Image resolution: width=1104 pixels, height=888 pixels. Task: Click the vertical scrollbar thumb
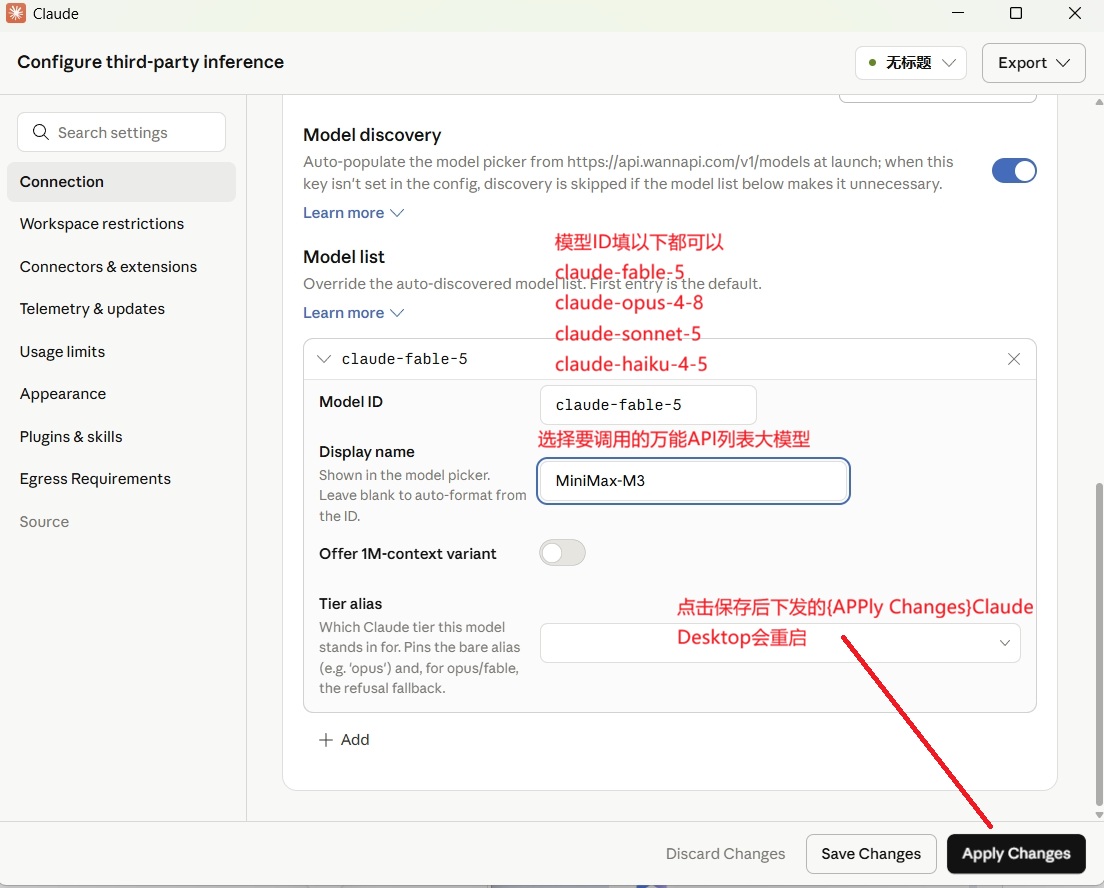point(1099,644)
